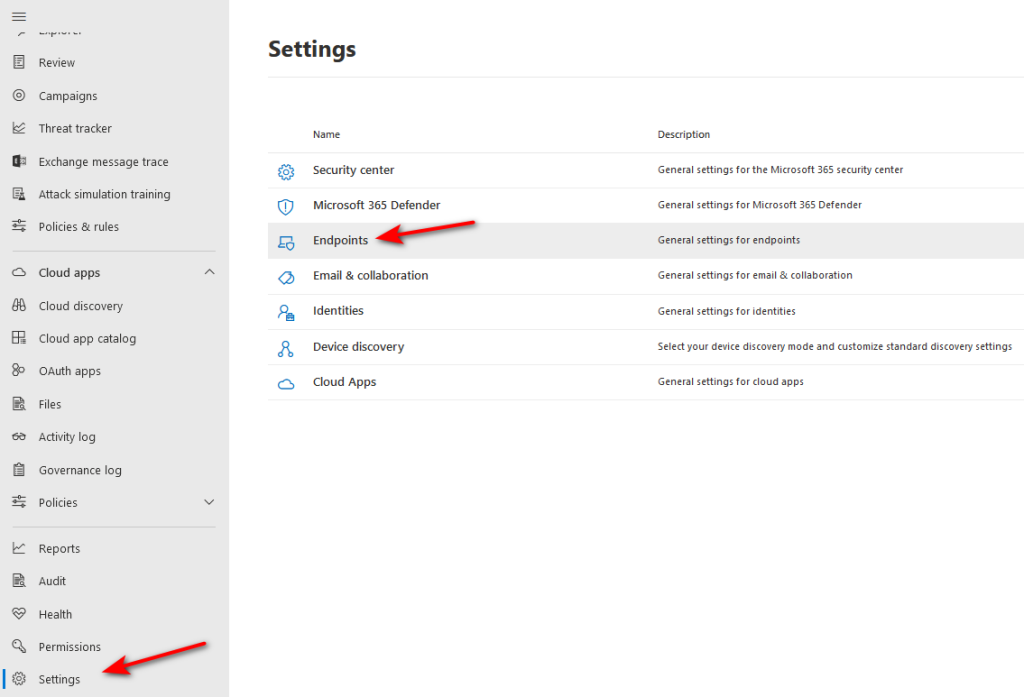Screen dimensions: 1024x697
Task: Click the Cloud Apps cloud icon in table
Action: (x=286, y=384)
